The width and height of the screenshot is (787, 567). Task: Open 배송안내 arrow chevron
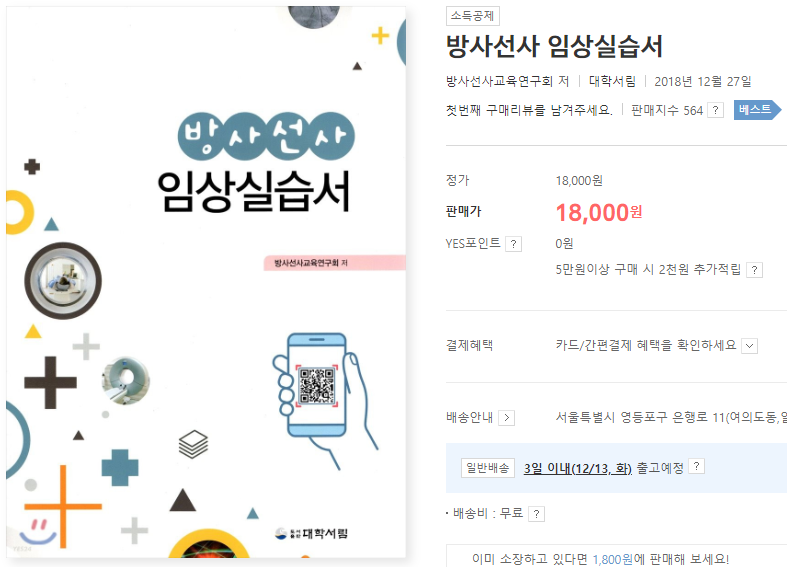pos(506,417)
